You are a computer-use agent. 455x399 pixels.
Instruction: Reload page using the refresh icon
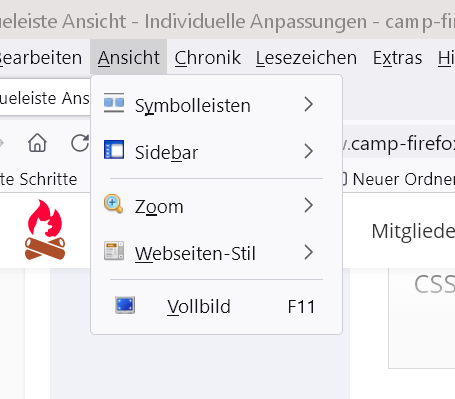[80, 143]
